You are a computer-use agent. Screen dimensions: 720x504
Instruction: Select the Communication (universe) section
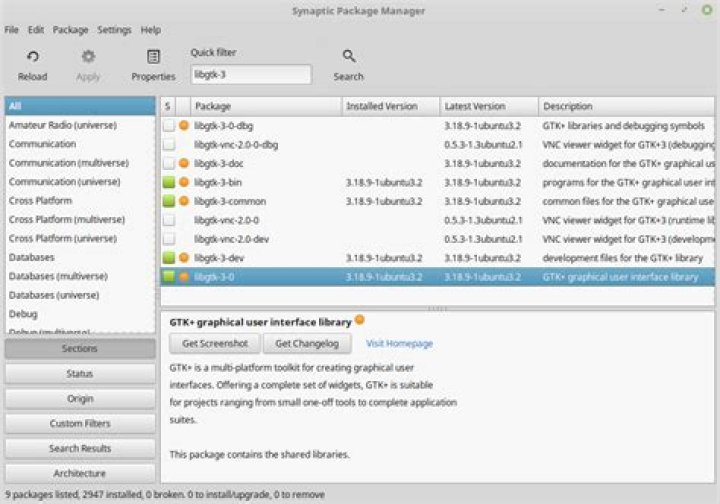(80, 181)
